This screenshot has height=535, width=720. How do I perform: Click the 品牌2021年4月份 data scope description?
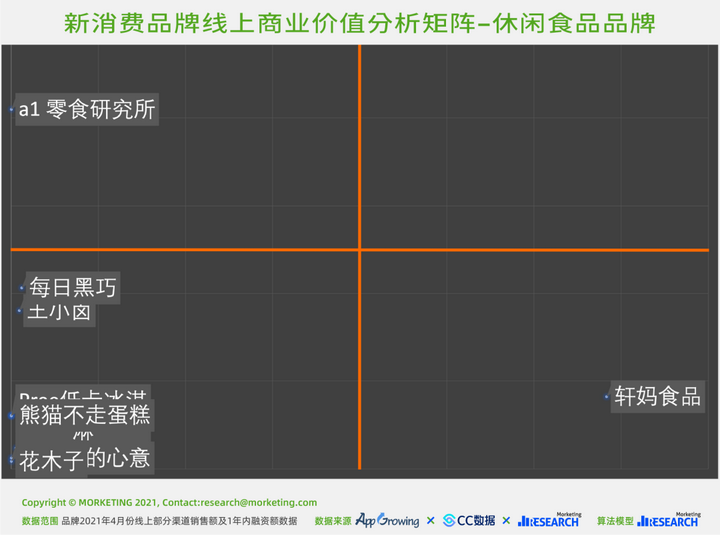click(x=180, y=521)
